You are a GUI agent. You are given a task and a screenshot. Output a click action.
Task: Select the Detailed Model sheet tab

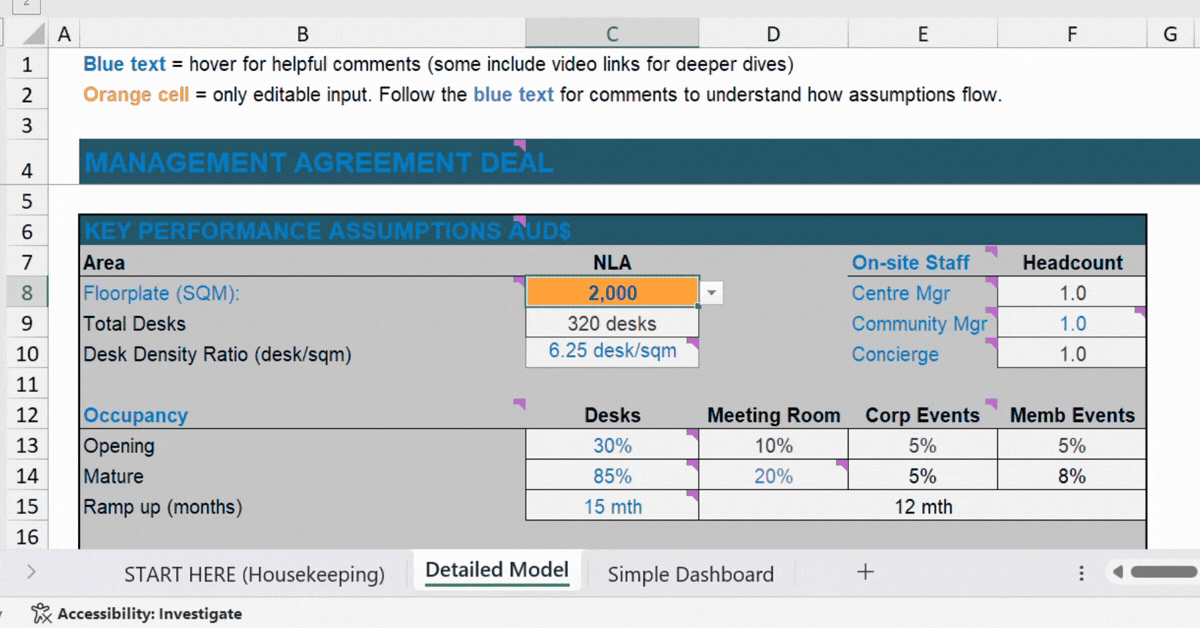point(496,571)
